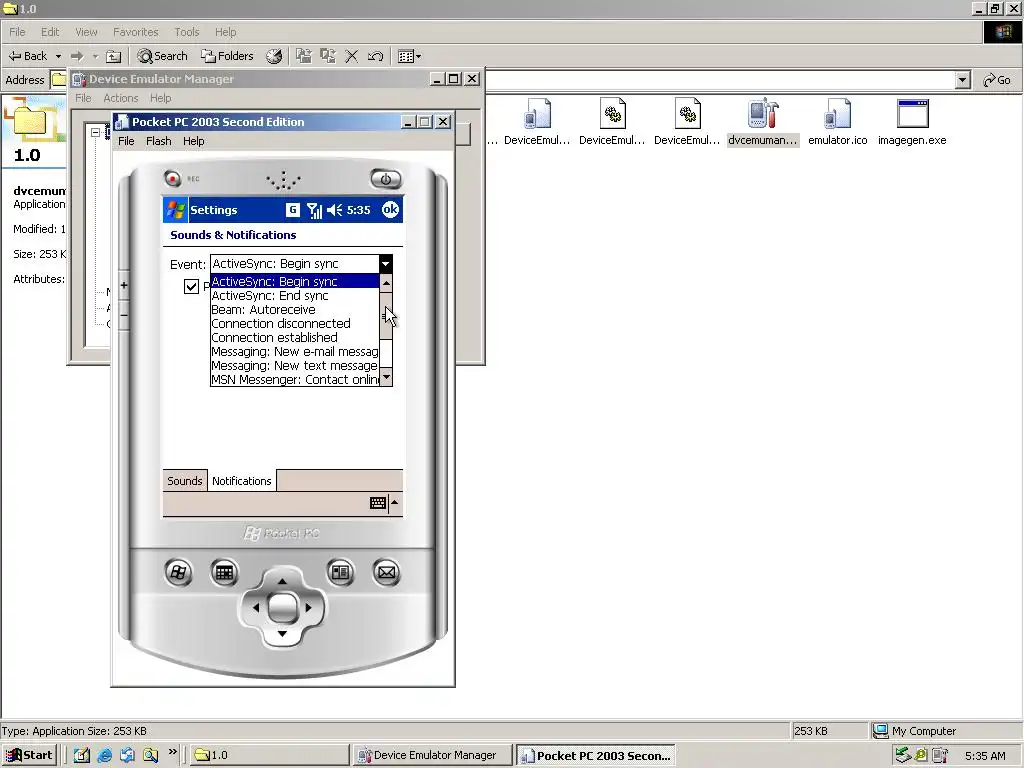Screen dimensions: 1024x768
Task: Open the emulator Flash menu
Action: click(x=159, y=141)
